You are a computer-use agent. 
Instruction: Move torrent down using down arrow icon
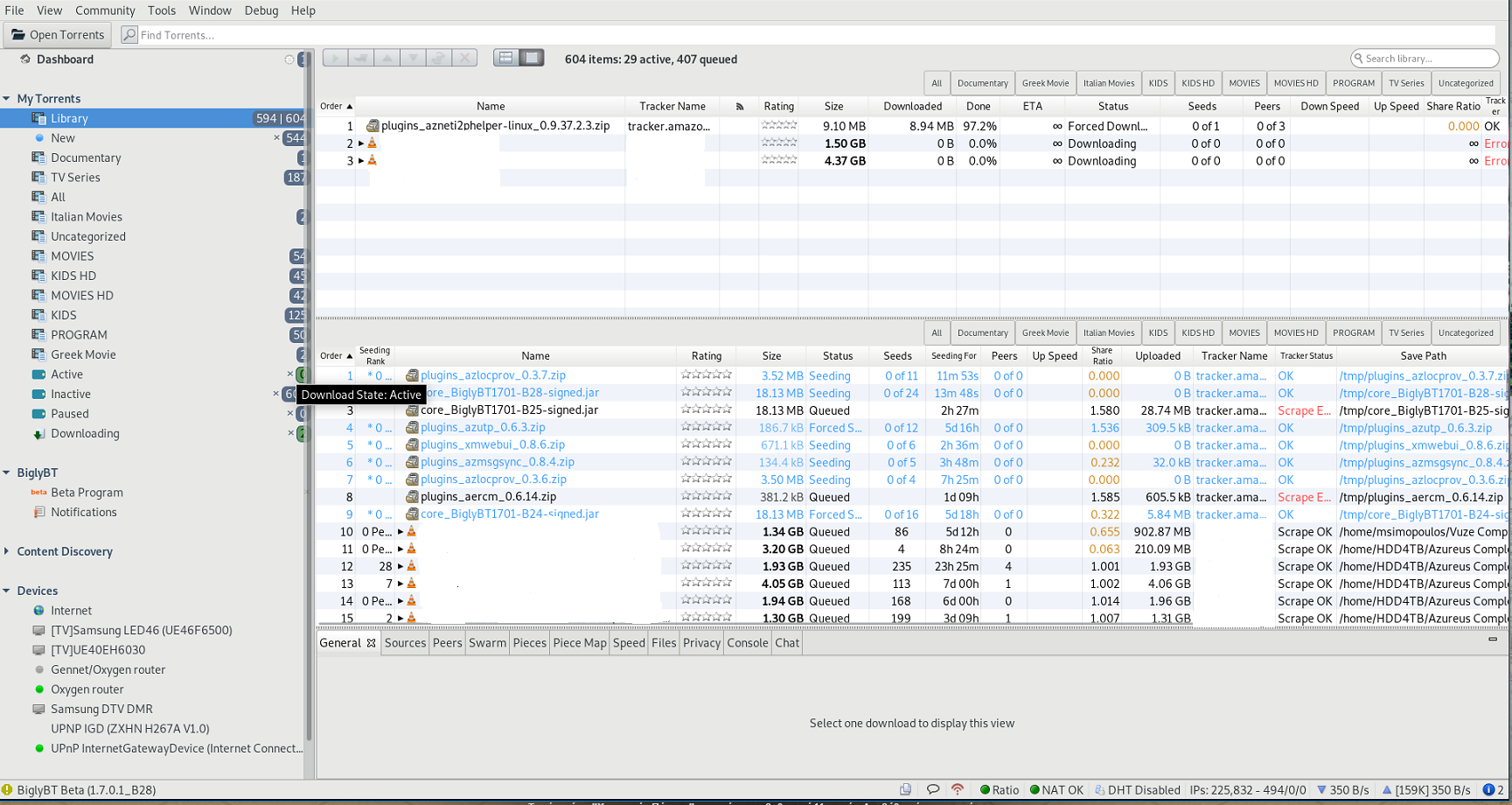click(412, 57)
